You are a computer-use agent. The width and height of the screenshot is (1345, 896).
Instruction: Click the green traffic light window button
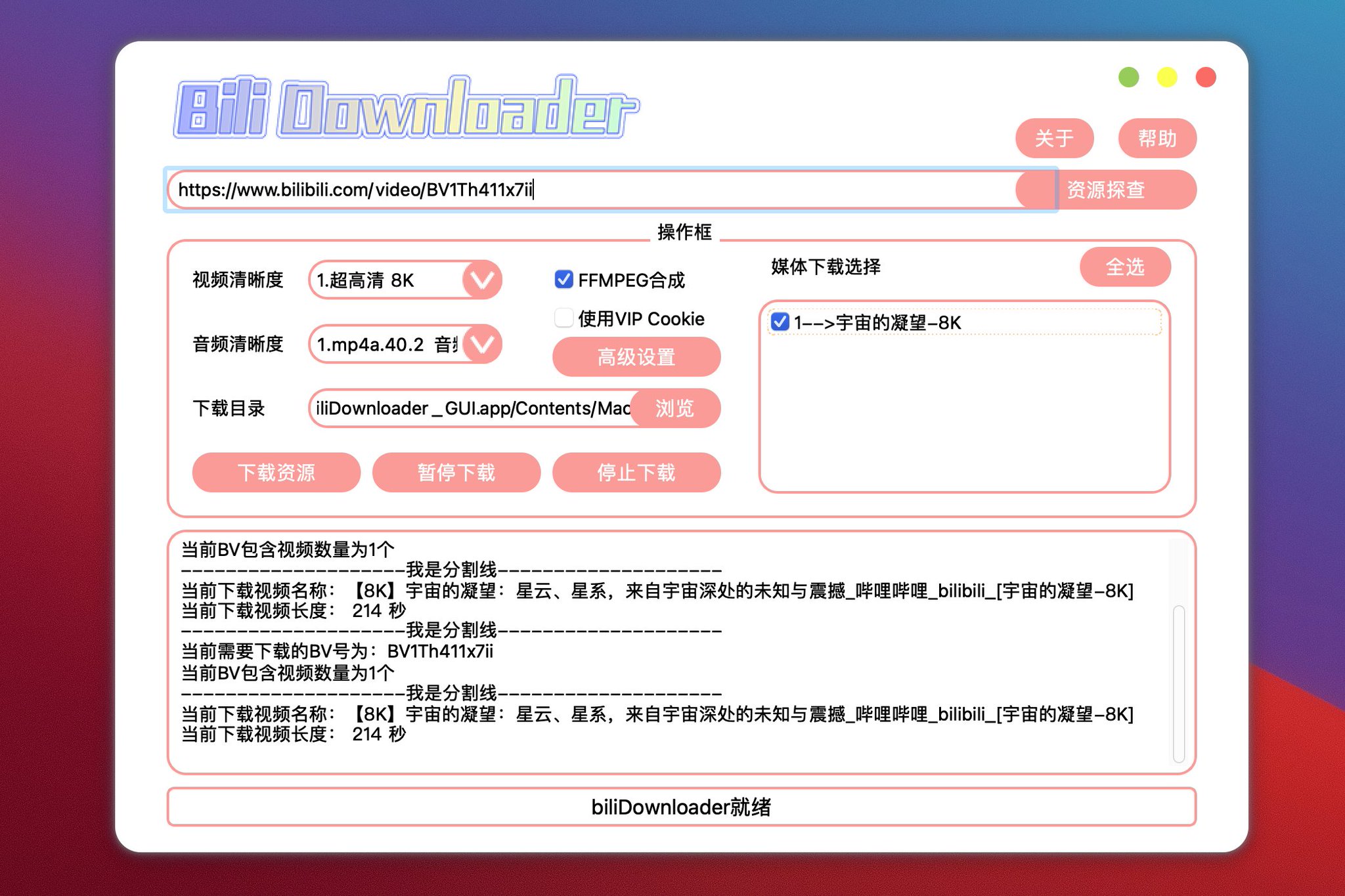(x=1128, y=77)
